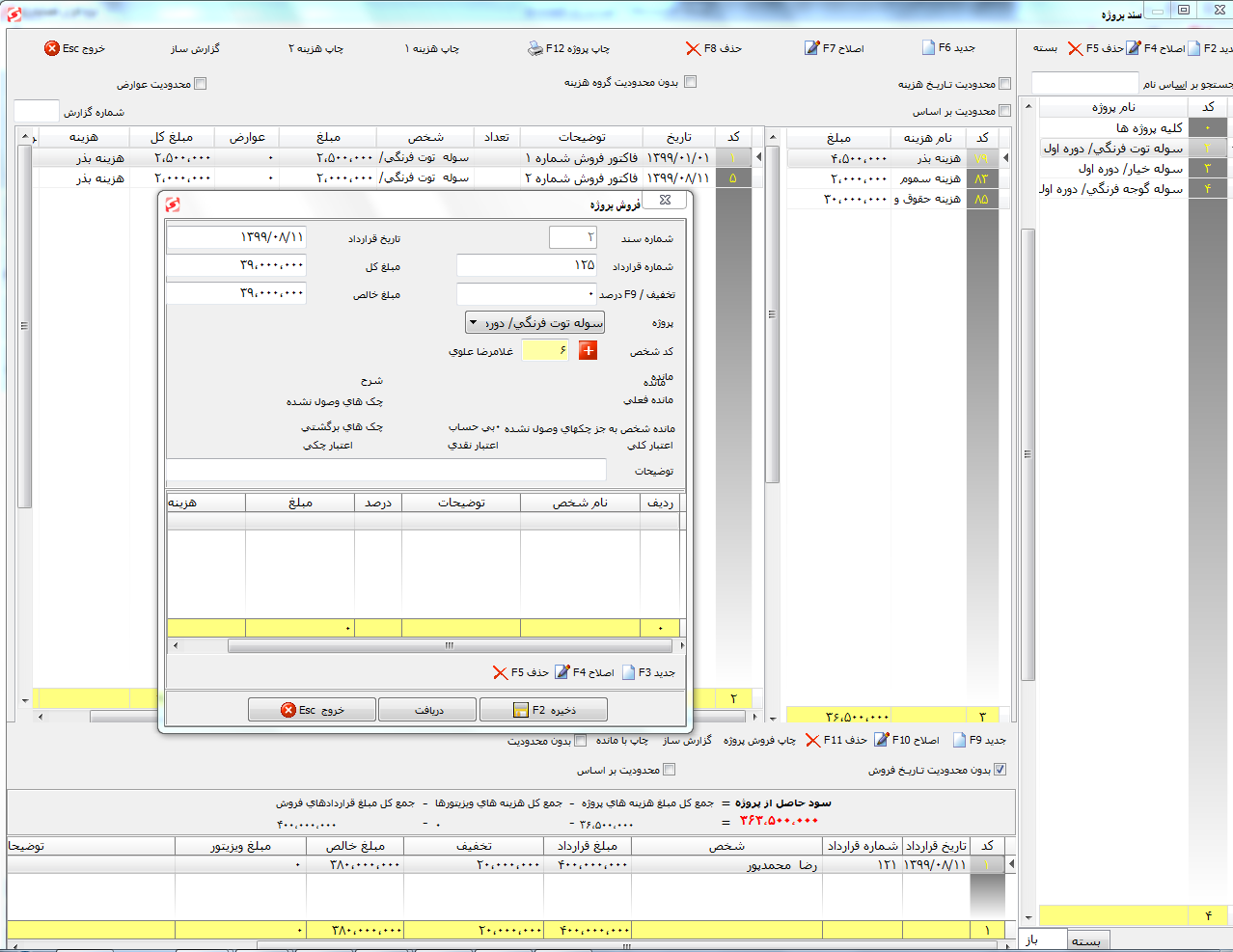The height and width of the screenshot is (952, 1233).
Task: Click the اصلاح F7 edit icon
Action: point(812,48)
